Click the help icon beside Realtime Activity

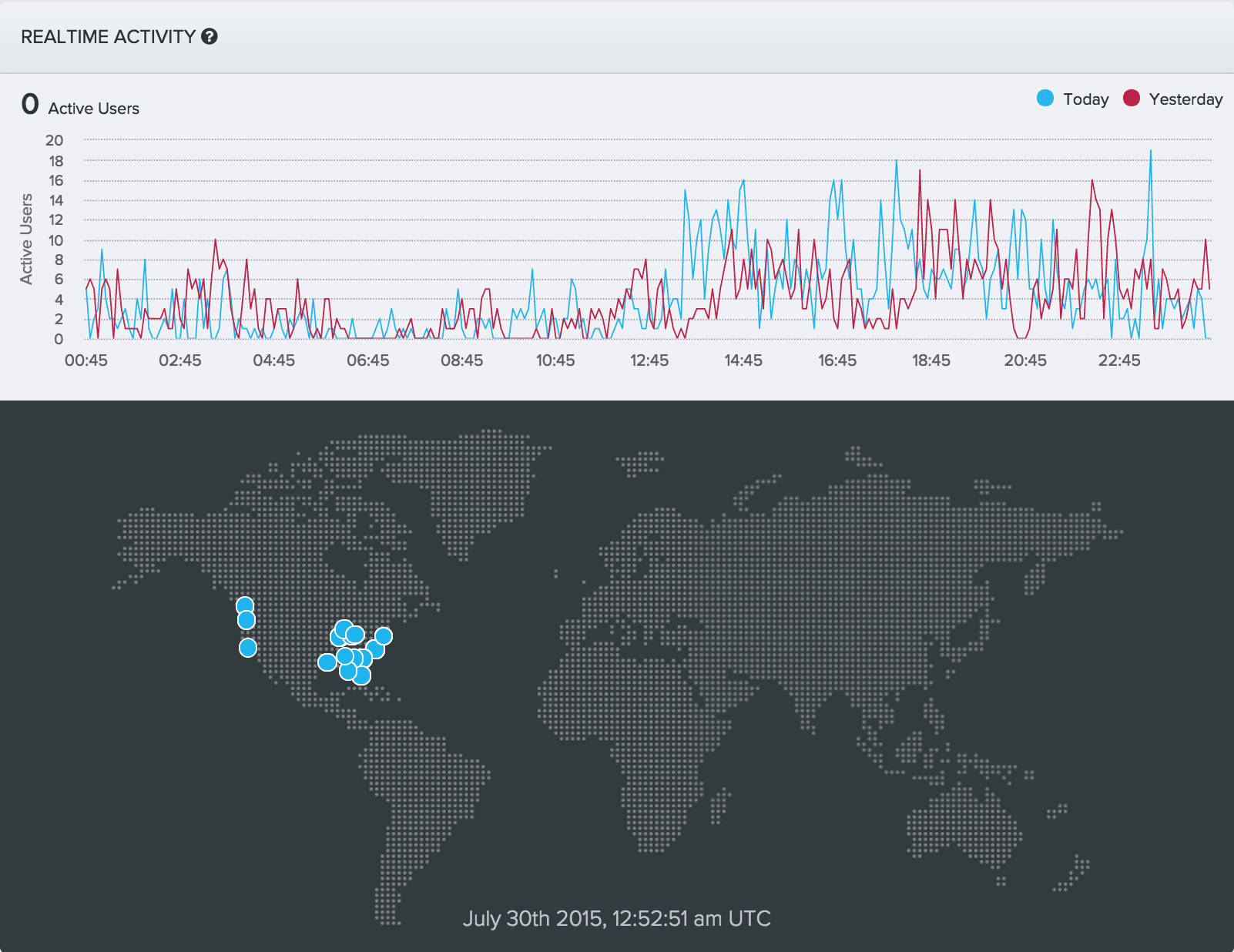[x=210, y=36]
